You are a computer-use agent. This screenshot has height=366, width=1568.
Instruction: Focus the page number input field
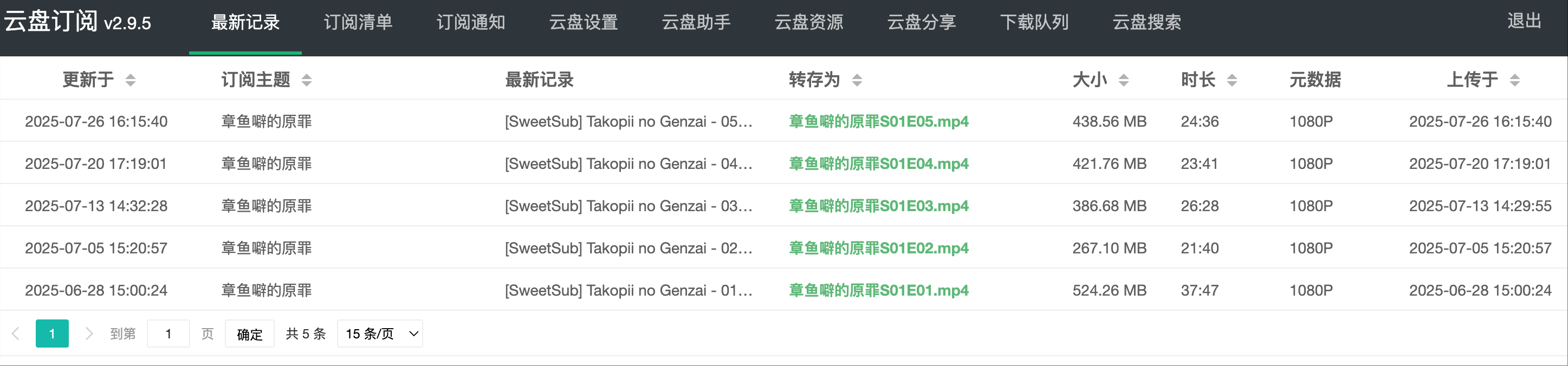(169, 333)
